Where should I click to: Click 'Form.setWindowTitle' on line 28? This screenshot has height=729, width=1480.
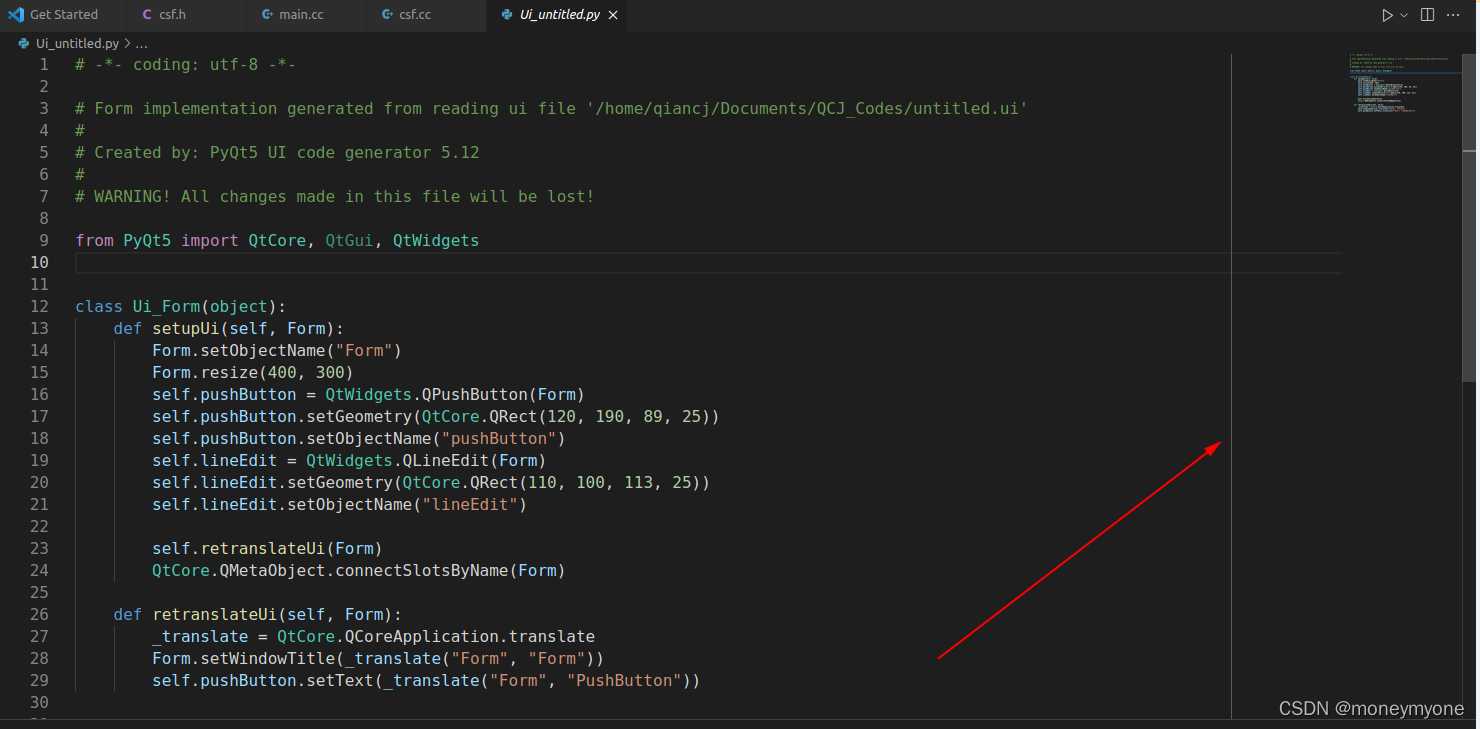[244, 659]
